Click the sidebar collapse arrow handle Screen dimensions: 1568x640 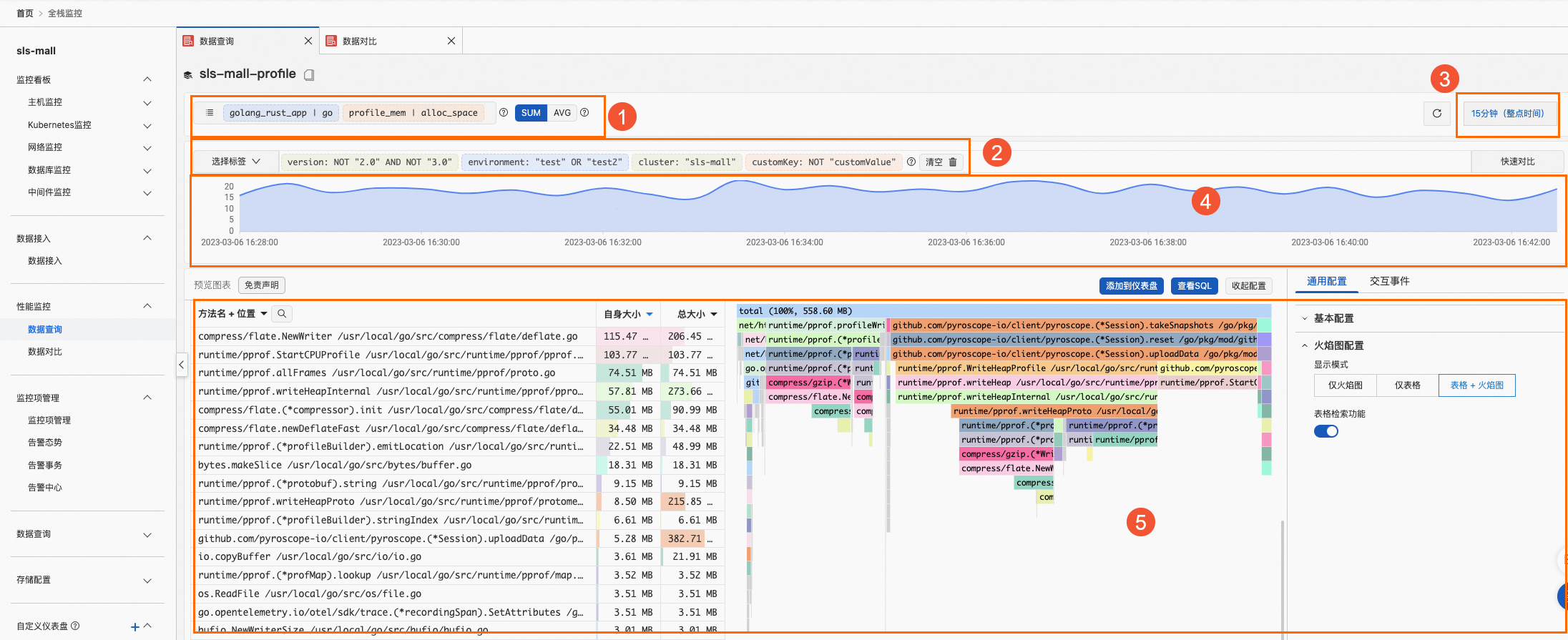click(x=182, y=365)
